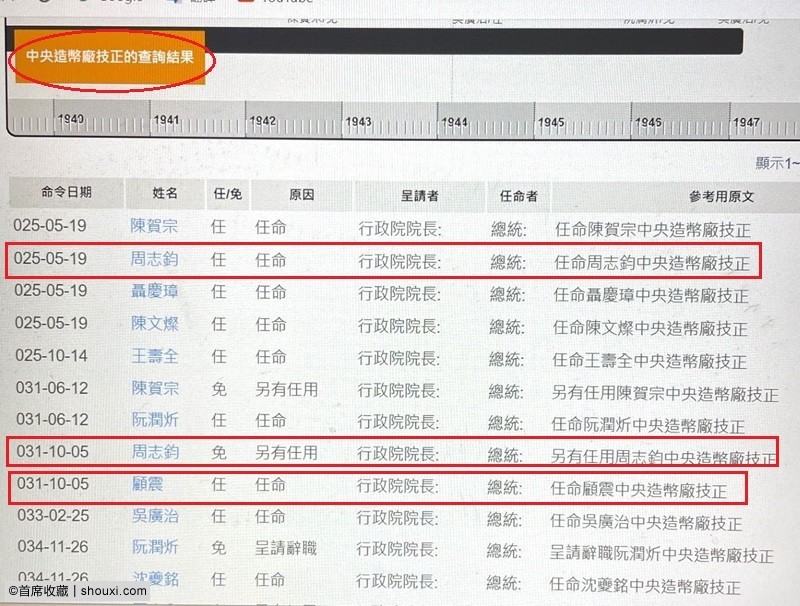Click the 1941 mark on the timeline
This screenshot has width=800, height=606.
tap(166, 120)
